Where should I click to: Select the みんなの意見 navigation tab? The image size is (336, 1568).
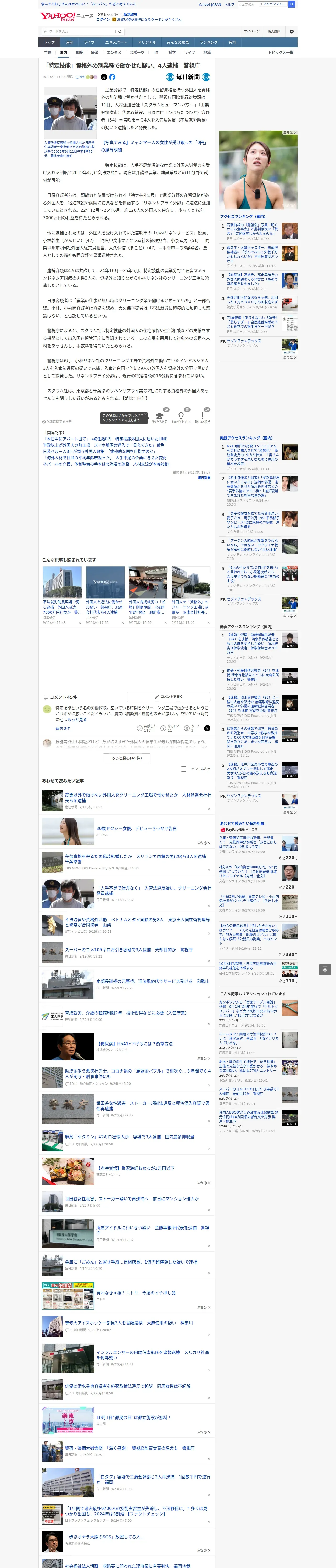tap(177, 42)
